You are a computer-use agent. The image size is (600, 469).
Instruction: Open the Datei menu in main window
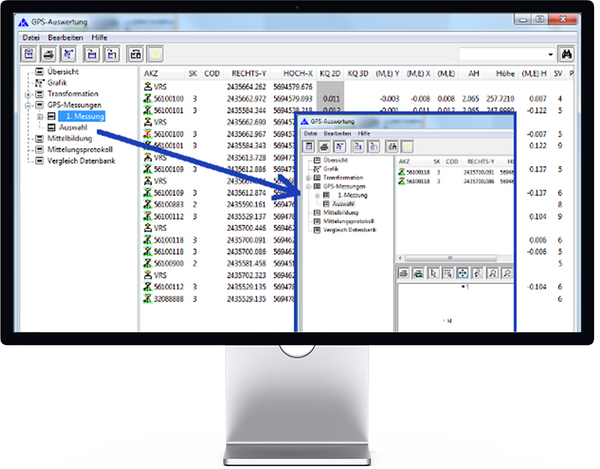point(29,35)
